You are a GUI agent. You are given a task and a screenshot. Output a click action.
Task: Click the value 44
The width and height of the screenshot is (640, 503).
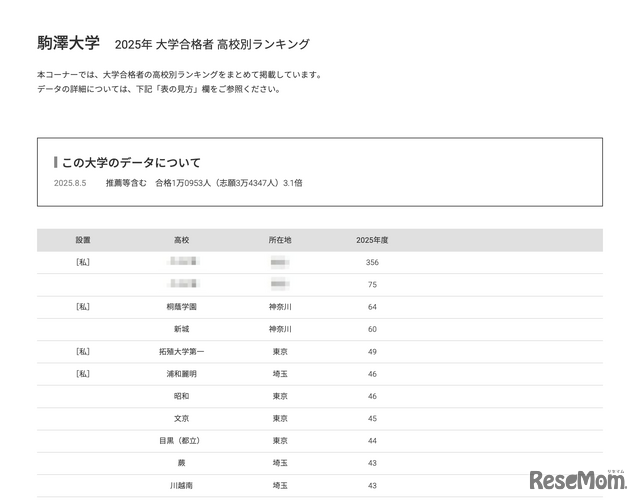coord(372,441)
